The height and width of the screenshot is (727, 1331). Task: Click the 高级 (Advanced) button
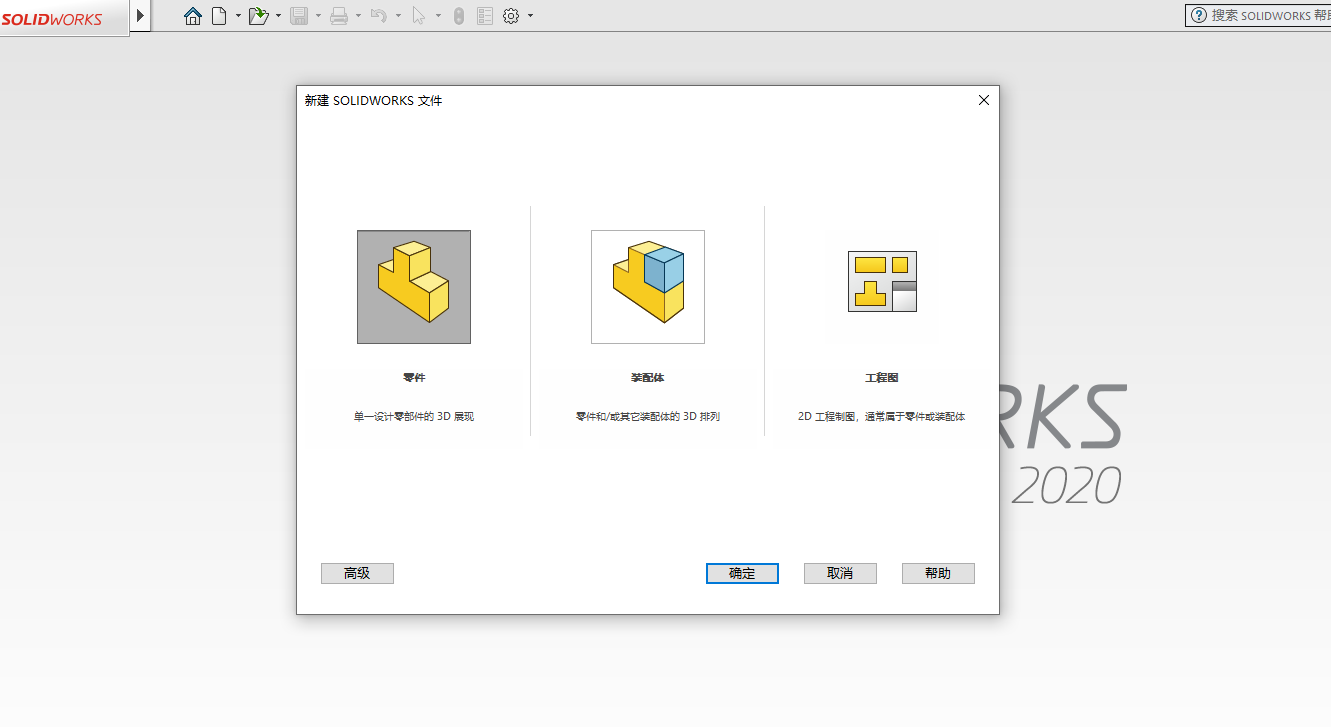click(x=357, y=573)
